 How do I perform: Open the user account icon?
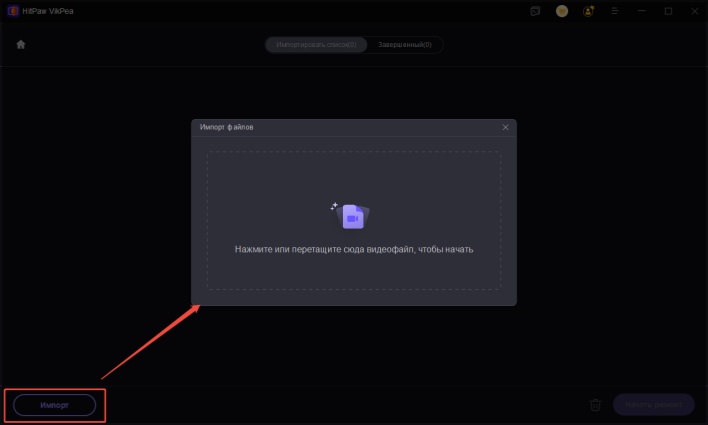pos(589,11)
